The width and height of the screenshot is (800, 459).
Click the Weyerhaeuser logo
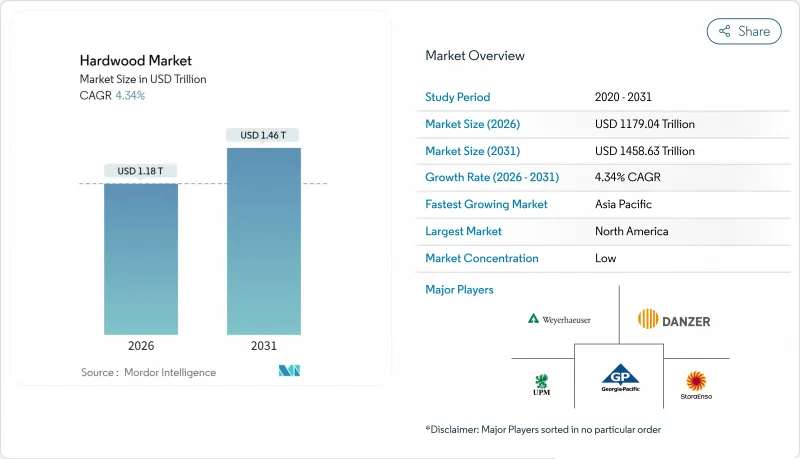[x=561, y=319]
